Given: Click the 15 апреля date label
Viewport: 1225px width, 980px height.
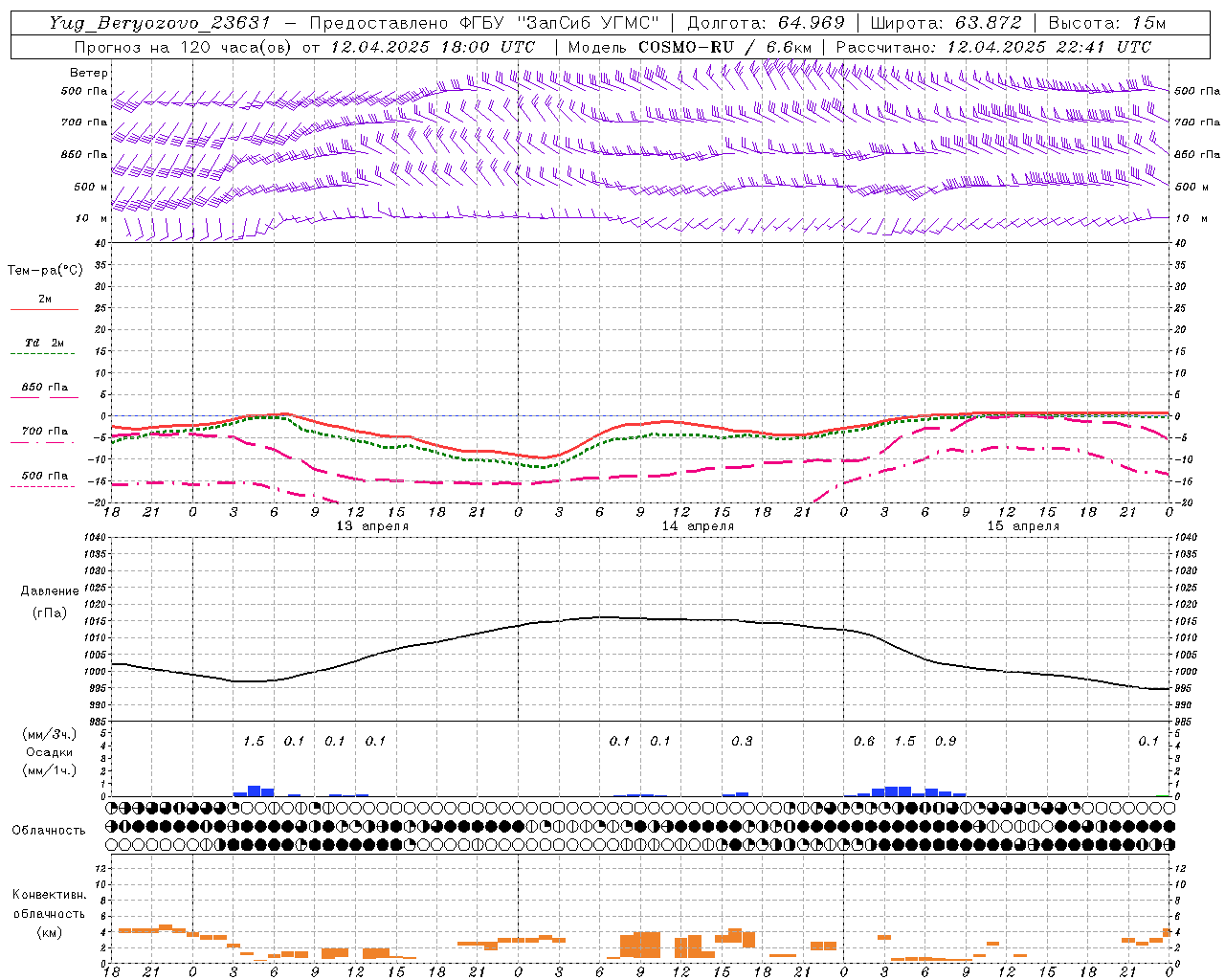Looking at the screenshot, I should point(1023,526).
